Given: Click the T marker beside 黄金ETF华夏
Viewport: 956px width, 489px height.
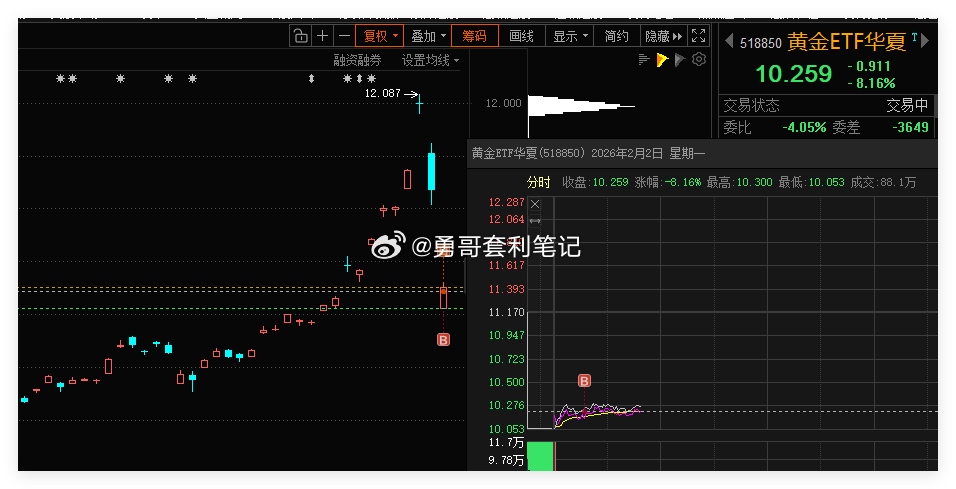Looking at the screenshot, I should (914, 37).
